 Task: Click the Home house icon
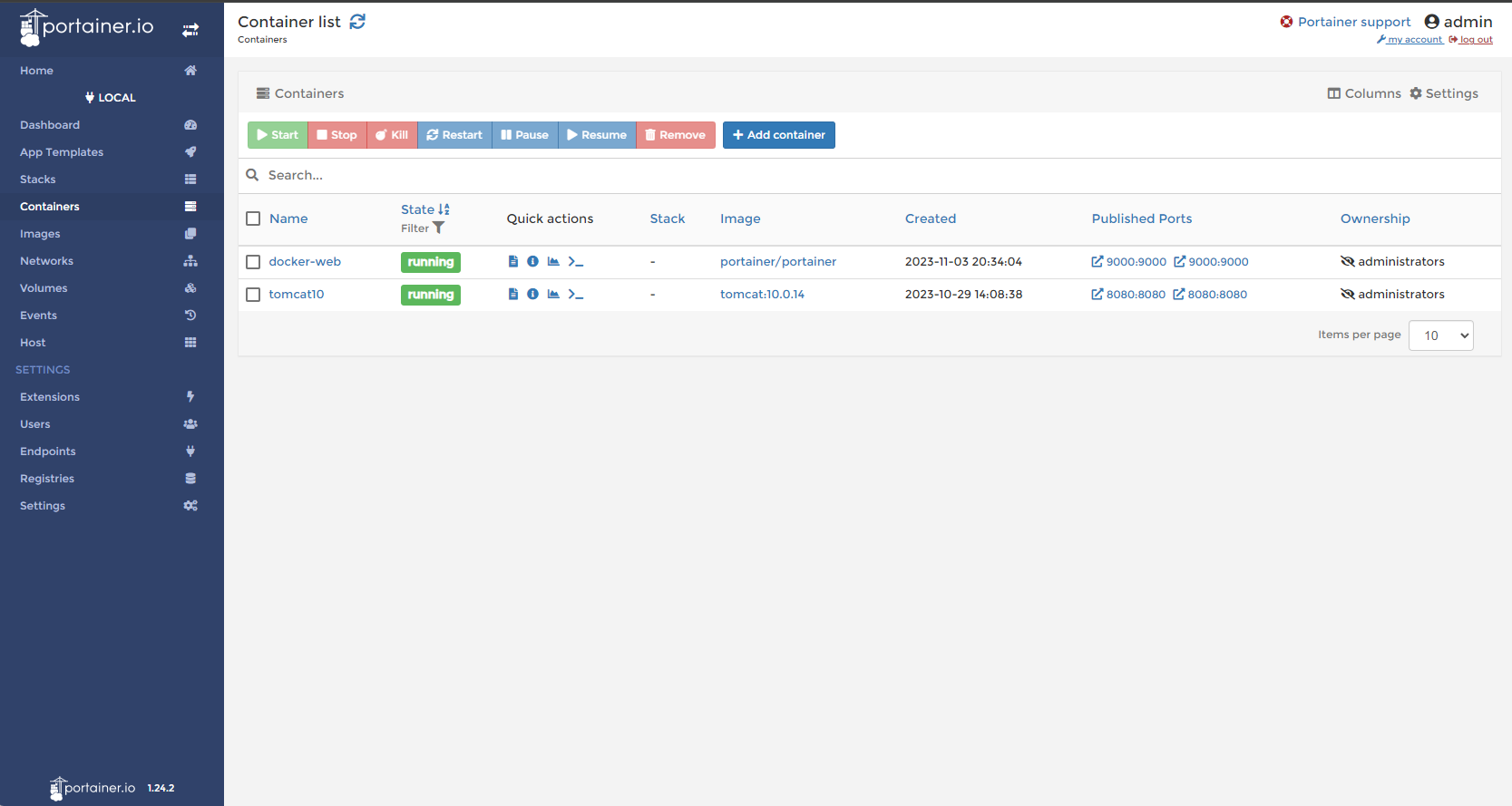(190, 71)
